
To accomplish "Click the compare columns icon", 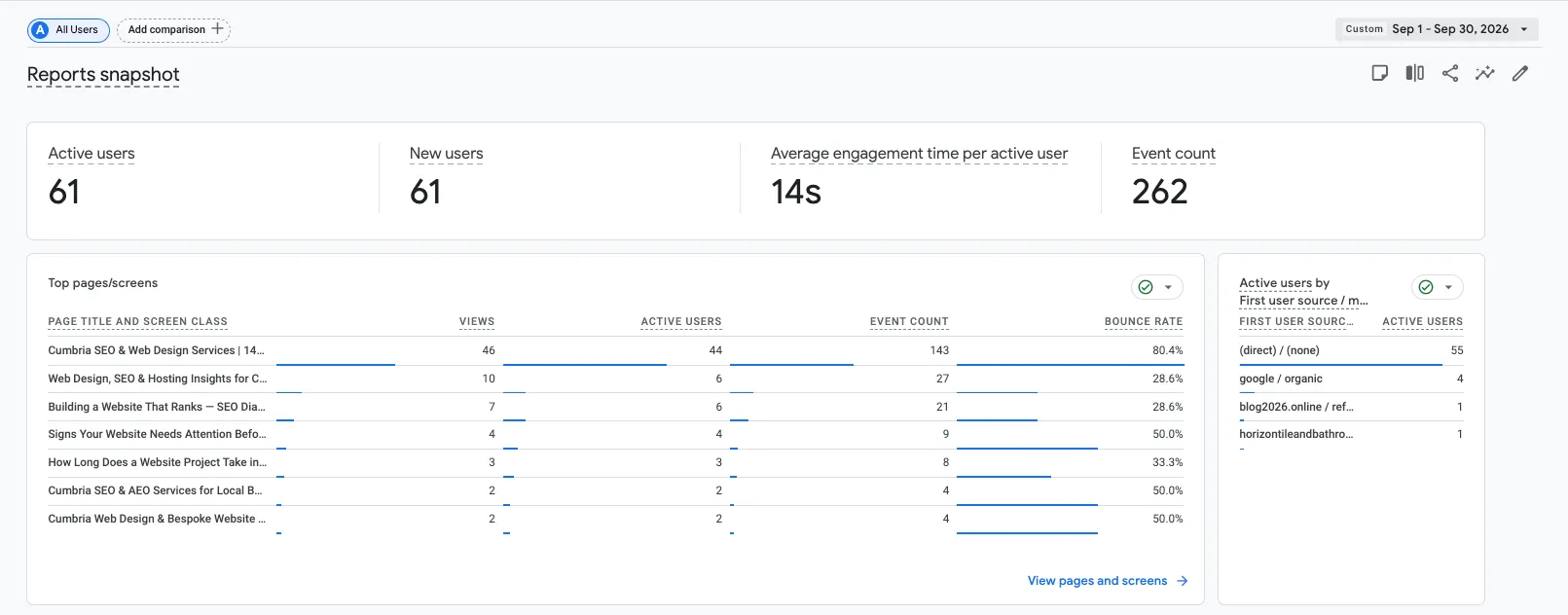I will (x=1415, y=73).
